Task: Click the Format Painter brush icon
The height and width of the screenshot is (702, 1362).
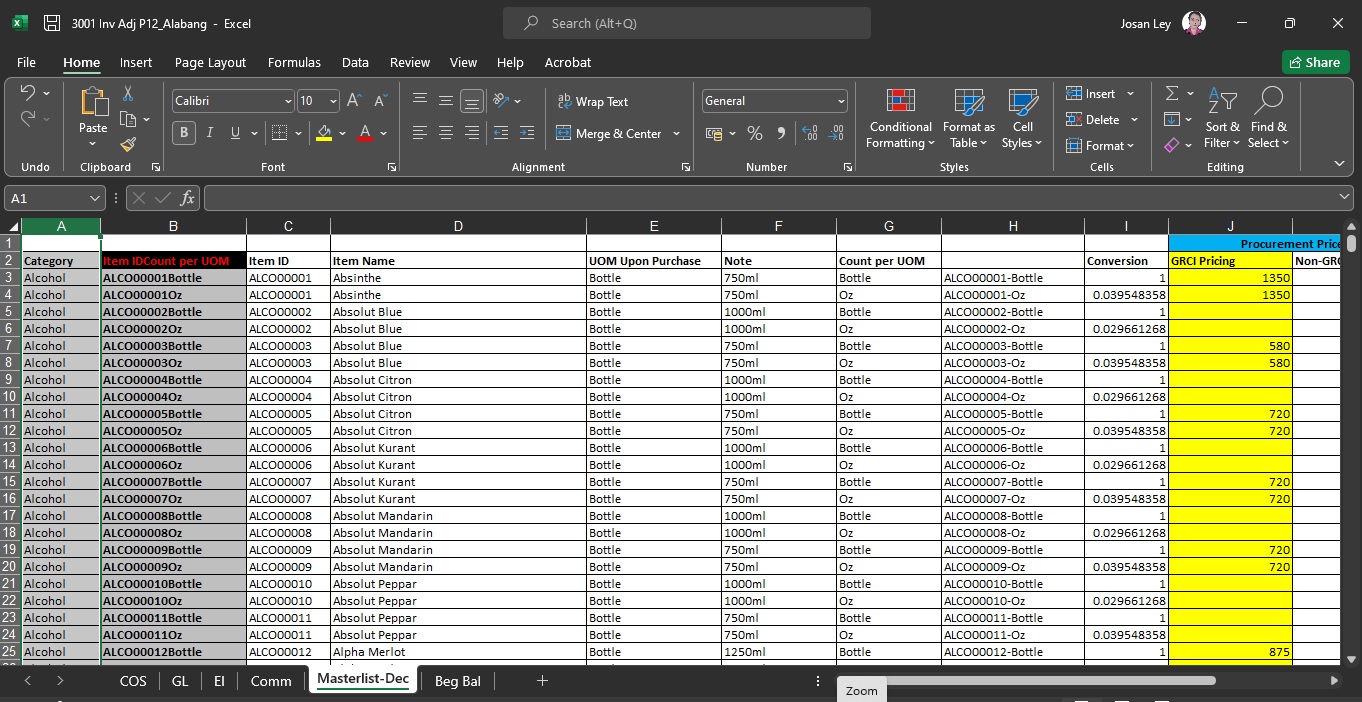Action: (x=128, y=145)
